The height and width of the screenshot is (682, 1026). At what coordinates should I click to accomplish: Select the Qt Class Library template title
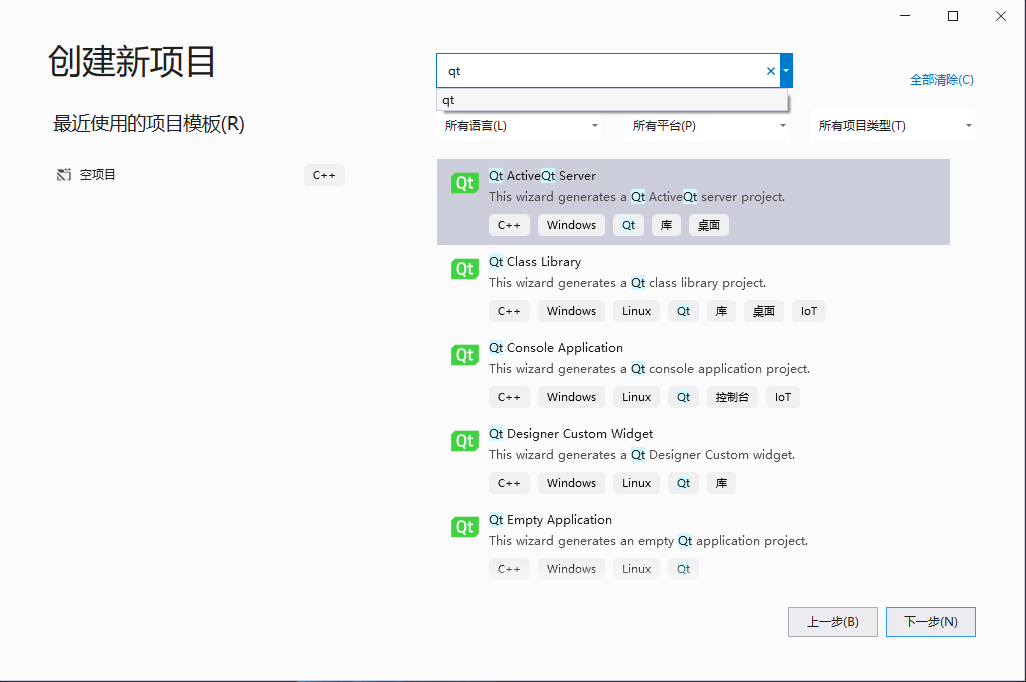point(535,262)
